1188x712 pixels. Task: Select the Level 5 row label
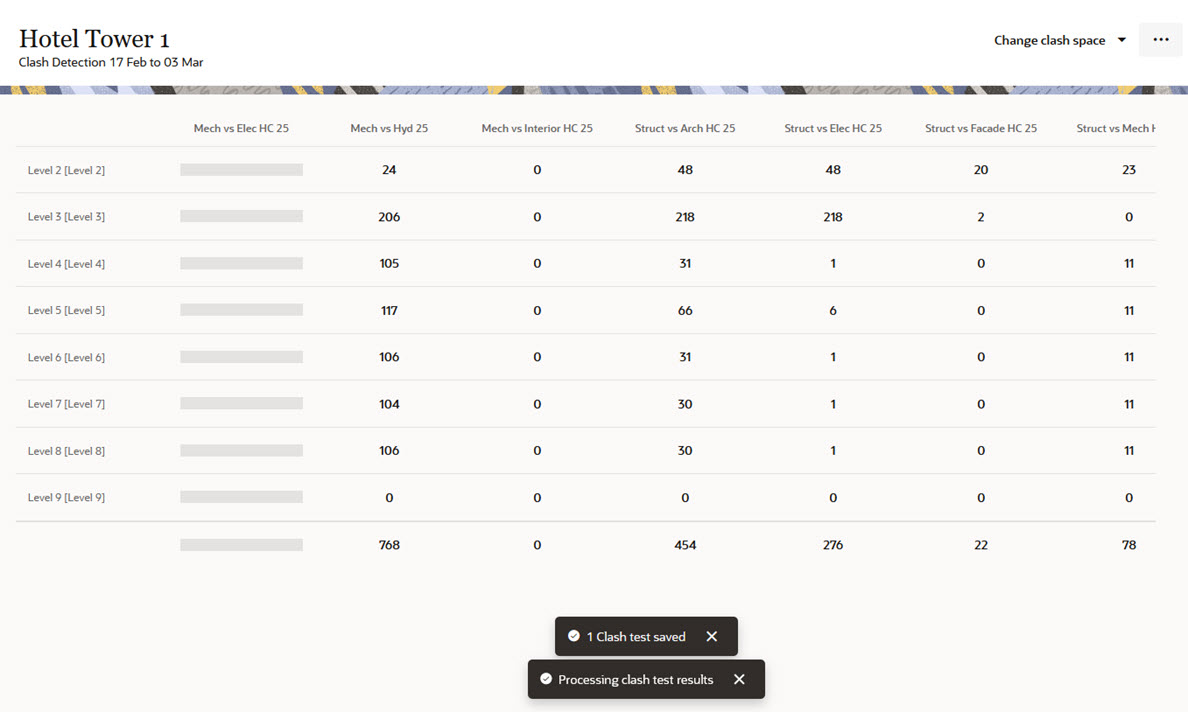pyautogui.click(x=66, y=311)
